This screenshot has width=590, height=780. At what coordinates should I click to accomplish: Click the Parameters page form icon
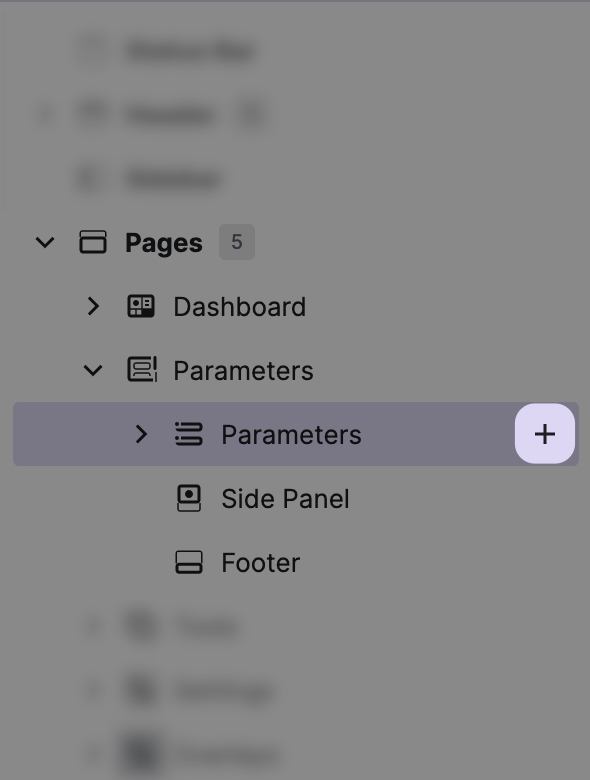(x=142, y=370)
